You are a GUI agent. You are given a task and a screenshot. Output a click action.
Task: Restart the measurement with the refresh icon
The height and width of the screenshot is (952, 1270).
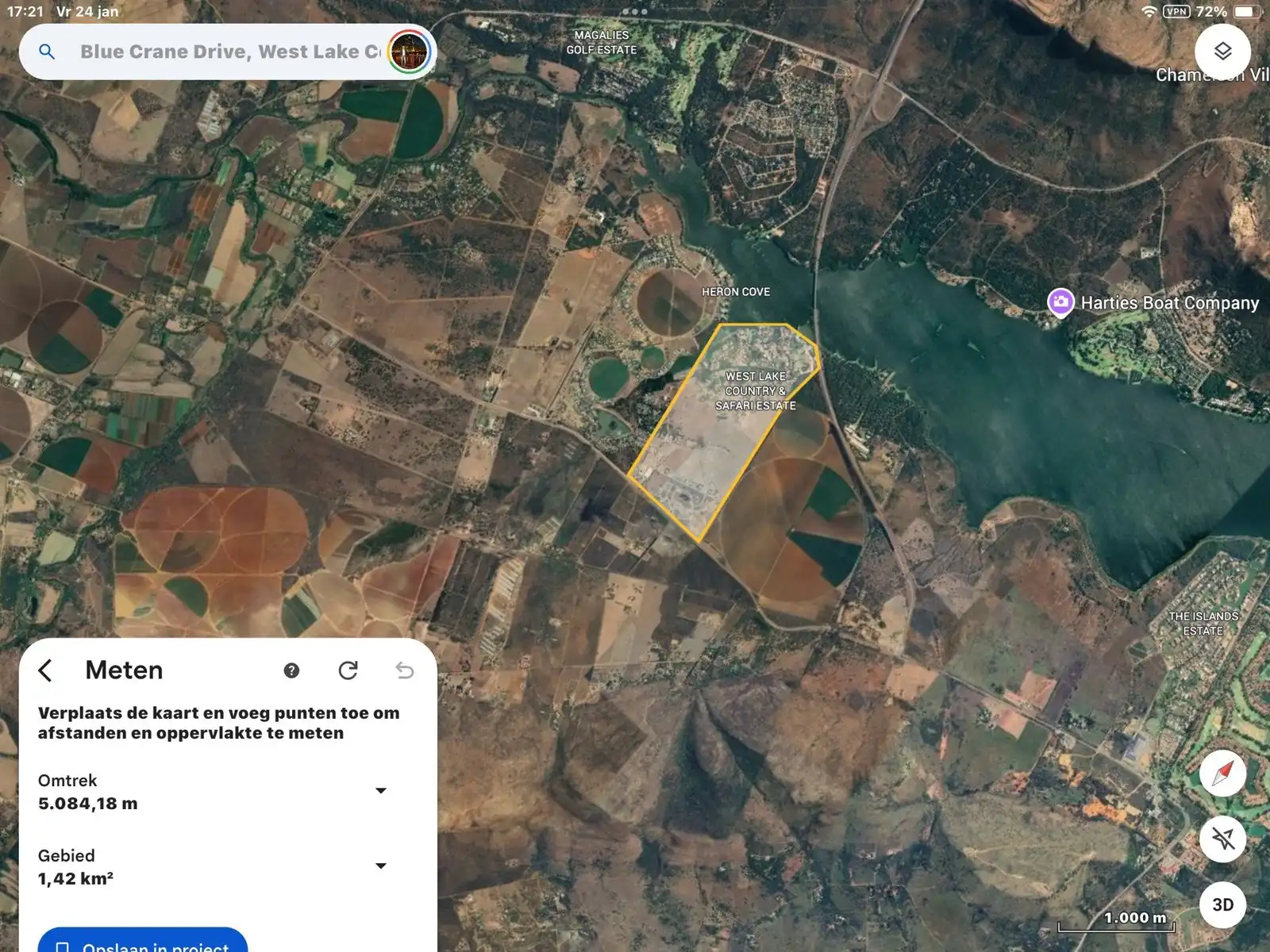coord(348,670)
